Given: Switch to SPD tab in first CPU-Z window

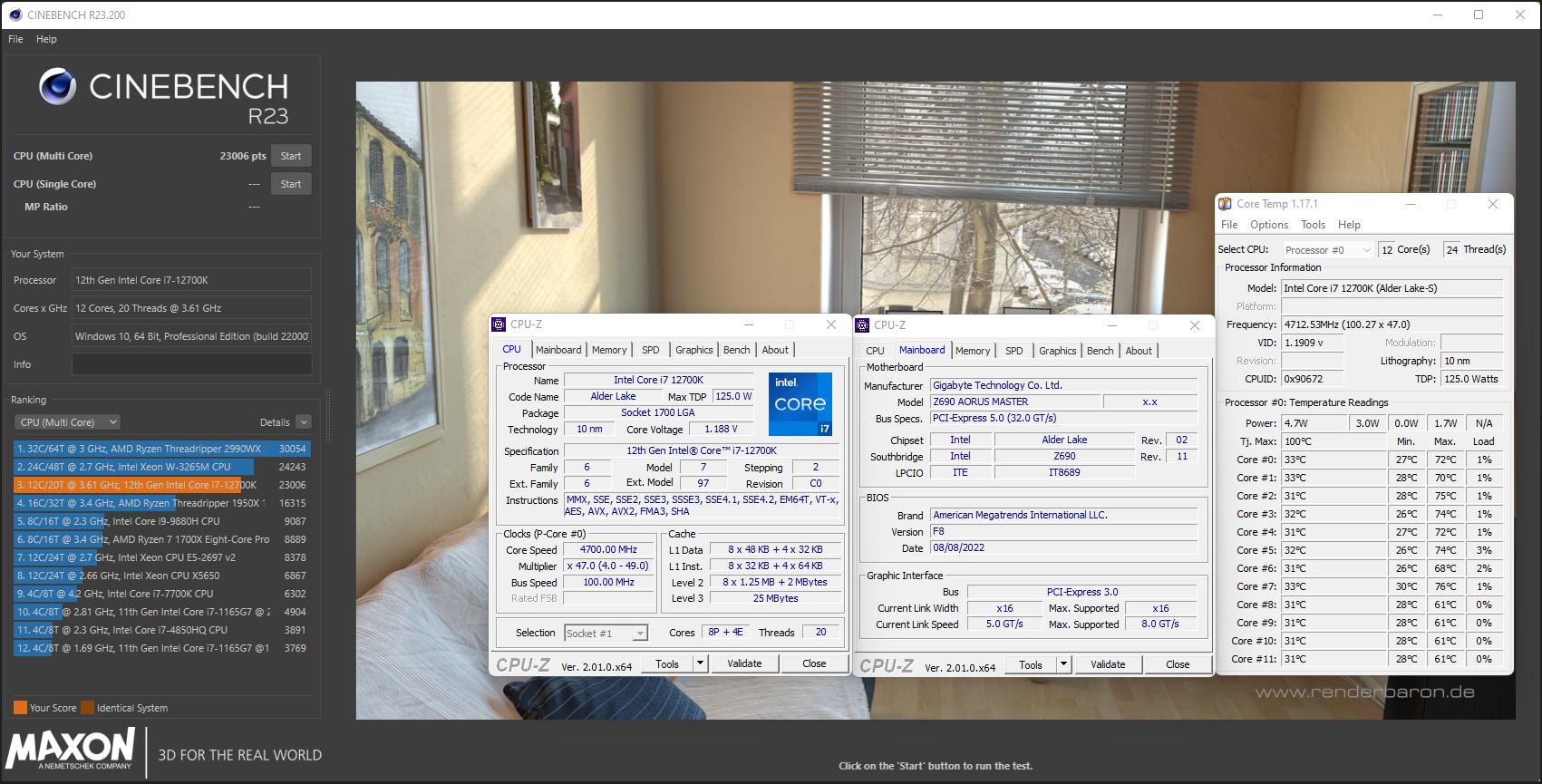Looking at the screenshot, I should click(x=651, y=350).
